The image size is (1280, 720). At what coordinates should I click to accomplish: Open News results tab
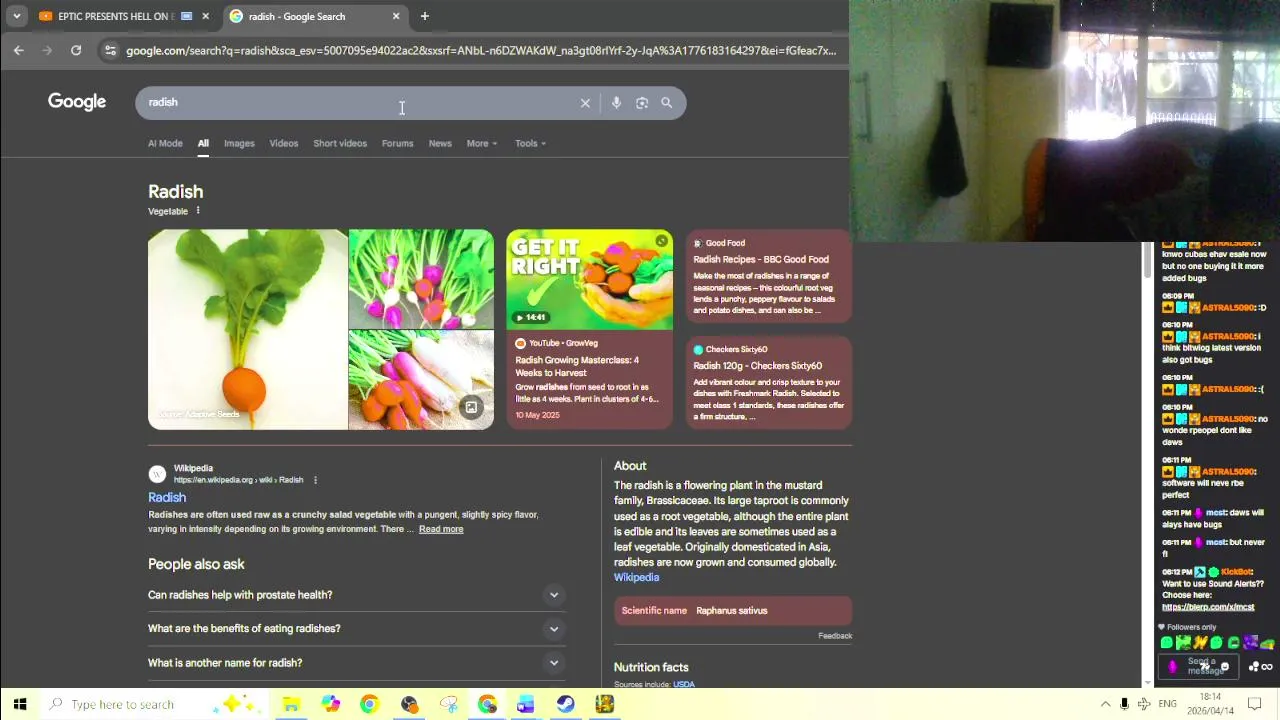(440, 143)
